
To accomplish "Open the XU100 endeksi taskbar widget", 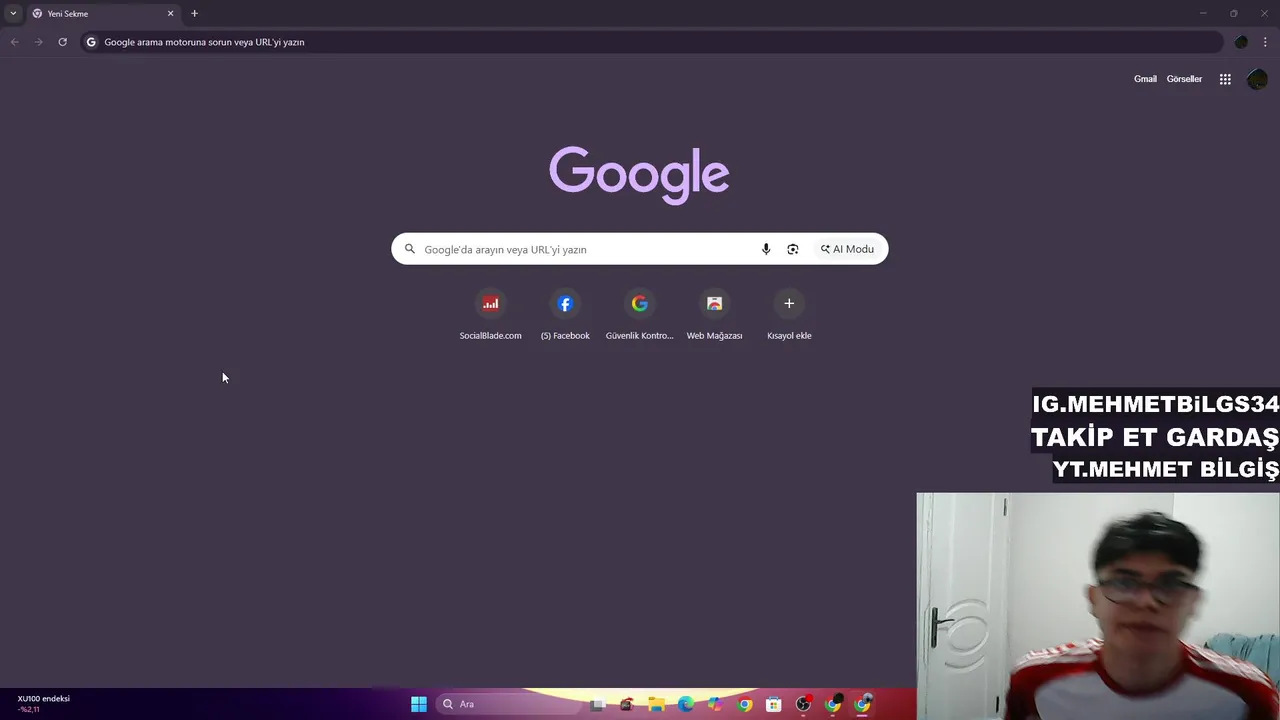I will [43, 704].
